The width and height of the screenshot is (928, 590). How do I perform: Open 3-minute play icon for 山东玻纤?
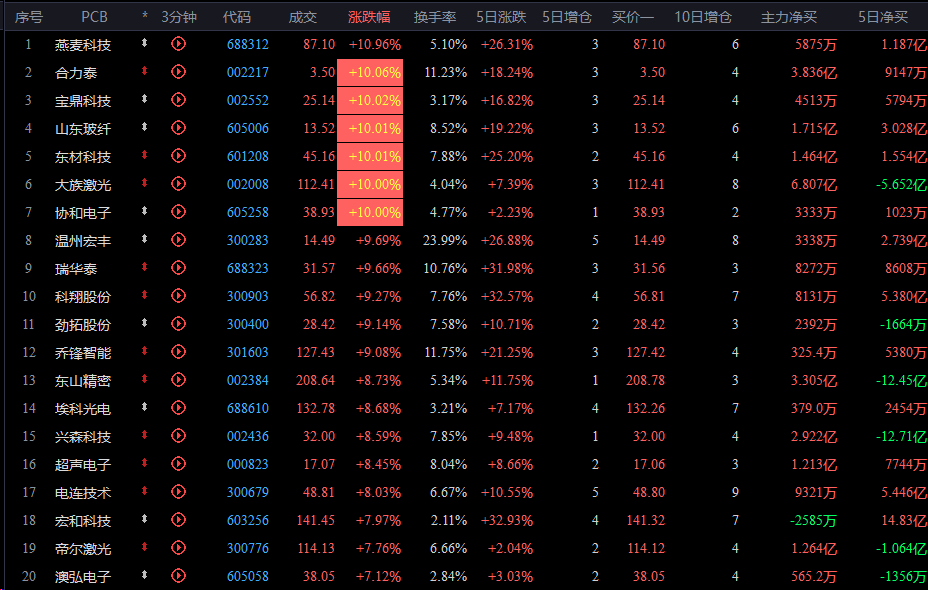click(x=178, y=128)
